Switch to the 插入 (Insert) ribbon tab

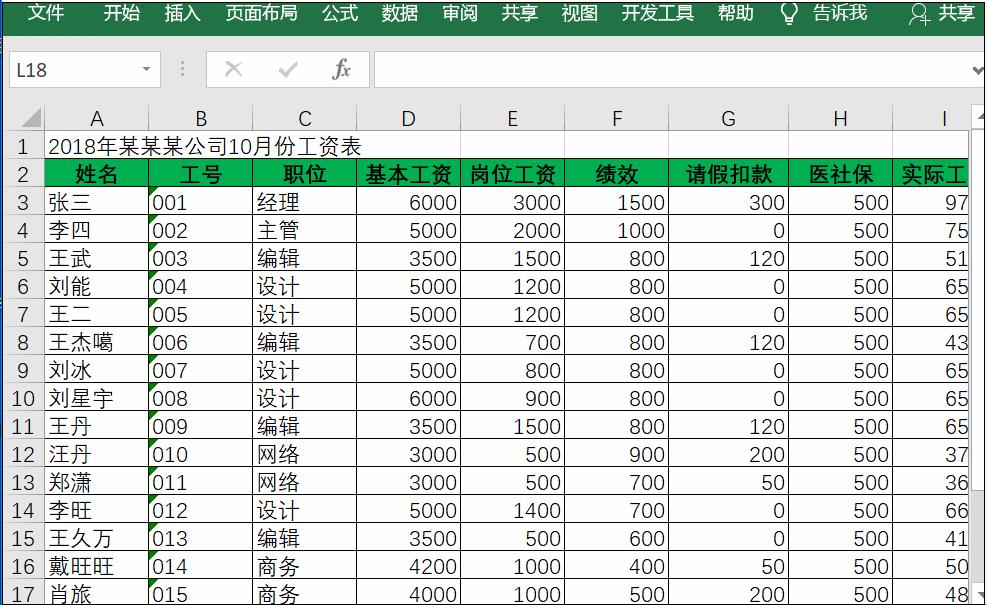pyautogui.click(x=181, y=15)
